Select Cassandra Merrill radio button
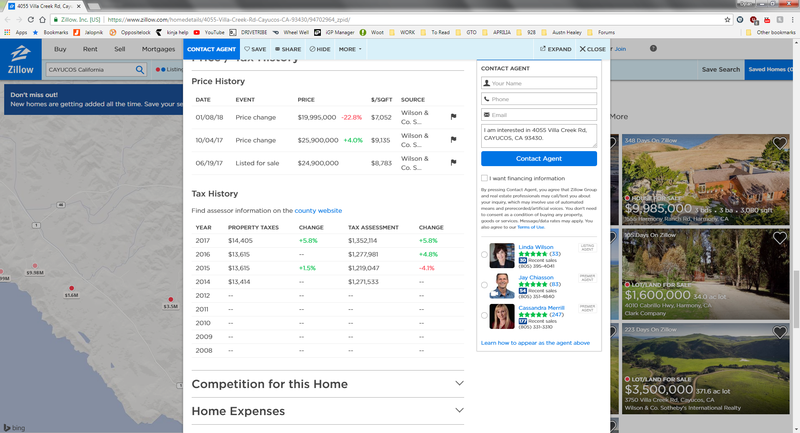This screenshot has height=433, width=800. pos(484,315)
